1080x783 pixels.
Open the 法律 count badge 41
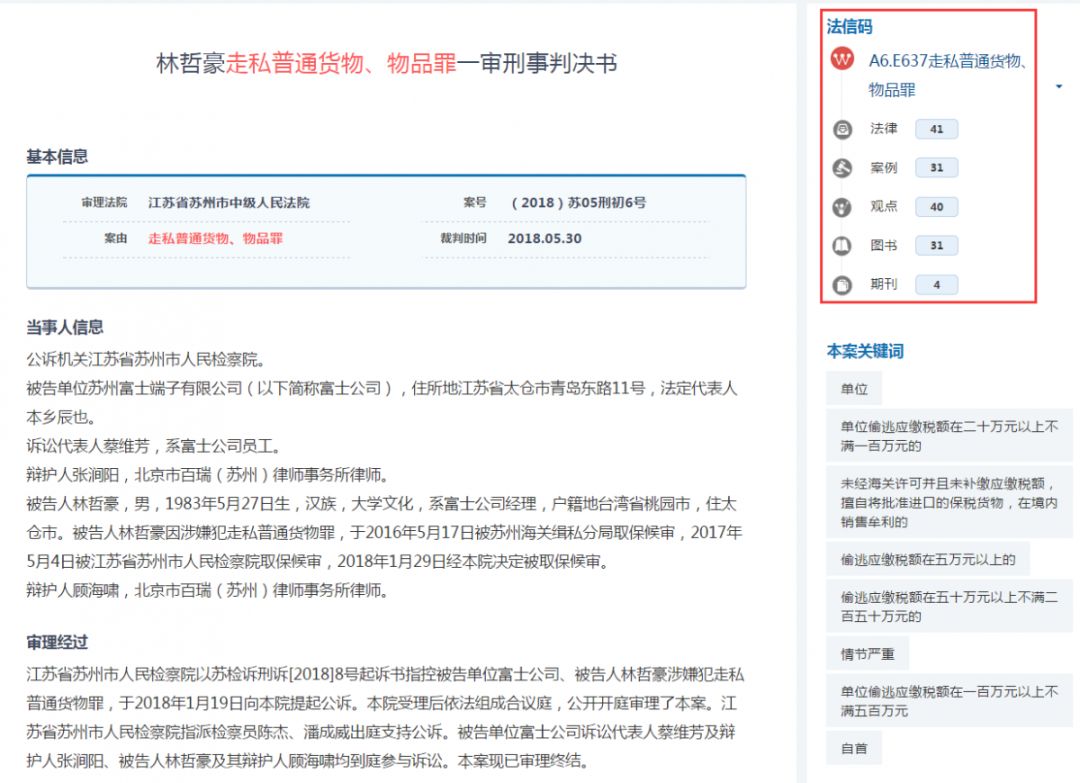(x=936, y=129)
